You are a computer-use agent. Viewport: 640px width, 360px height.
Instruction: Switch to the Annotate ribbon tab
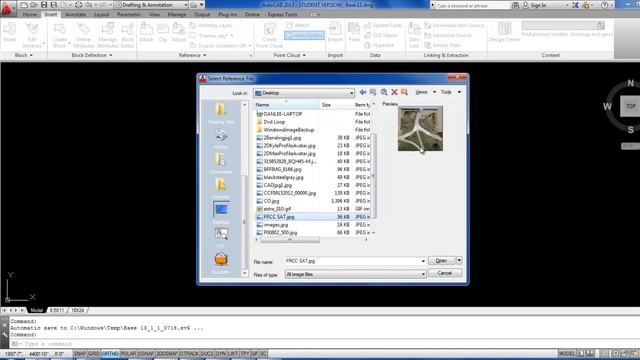click(x=76, y=14)
